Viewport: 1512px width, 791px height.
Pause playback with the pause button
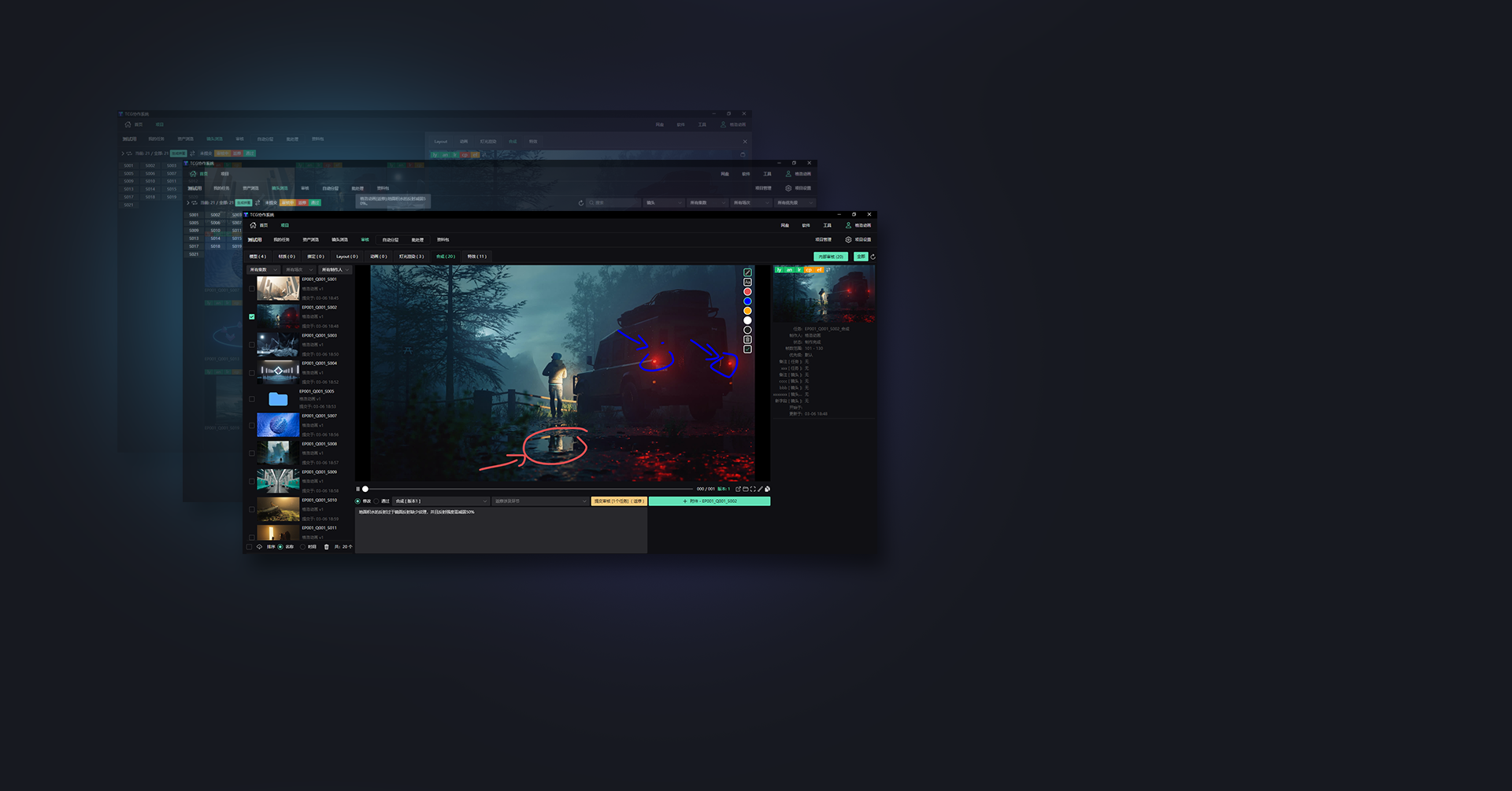click(358, 489)
